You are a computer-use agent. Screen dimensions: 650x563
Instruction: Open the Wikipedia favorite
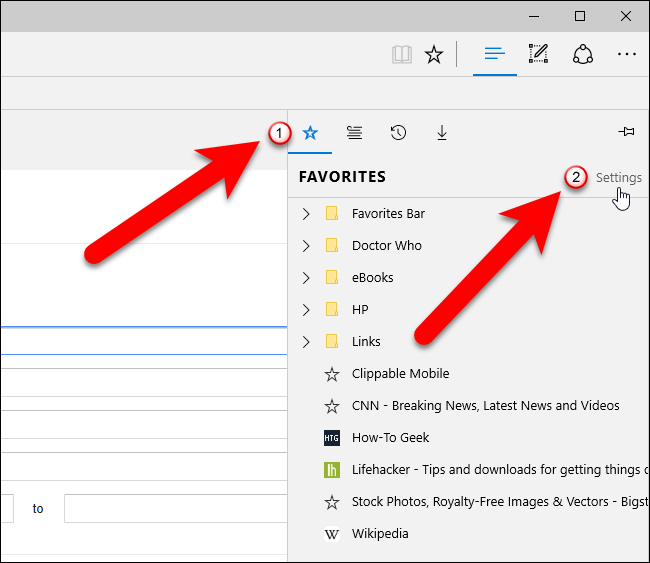click(380, 533)
